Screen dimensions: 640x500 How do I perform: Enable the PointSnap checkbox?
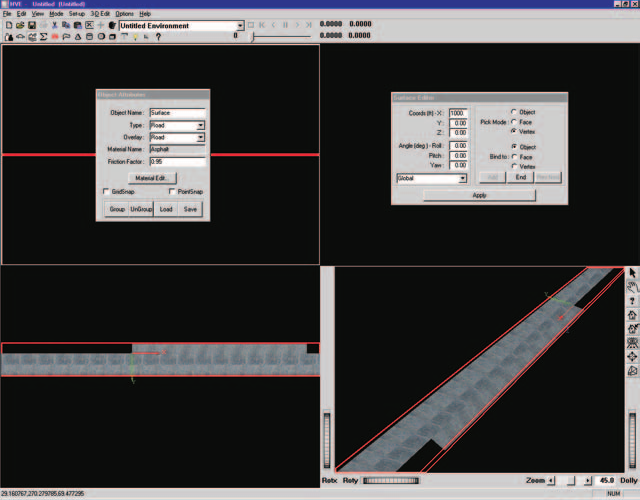(x=172, y=191)
